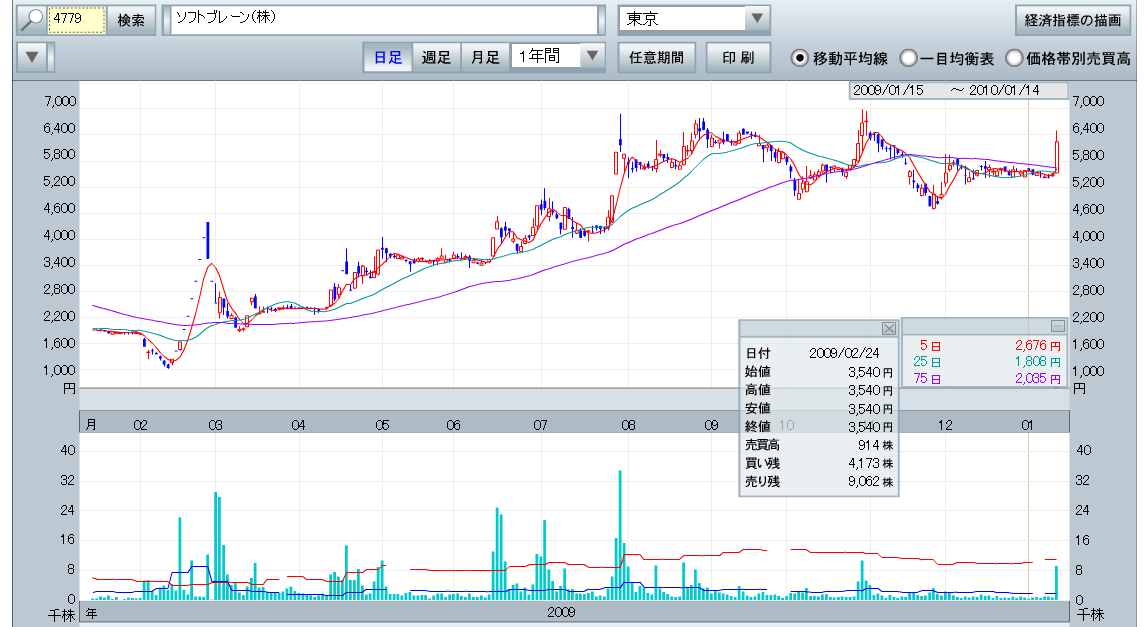Switch to the 週足 weekly chart tab
The width and height of the screenshot is (1146, 627).
(x=436, y=57)
